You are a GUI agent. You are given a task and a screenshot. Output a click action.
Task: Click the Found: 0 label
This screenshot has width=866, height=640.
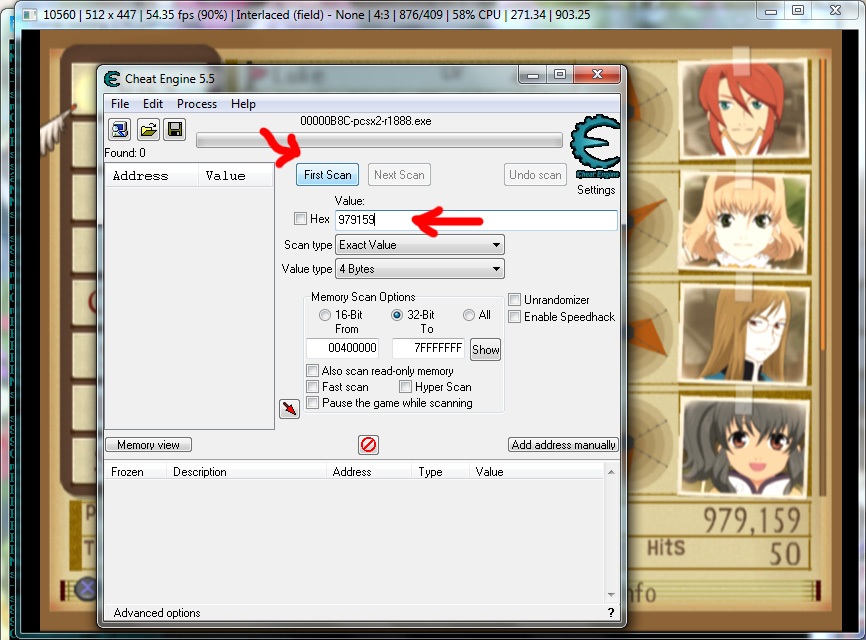125,153
